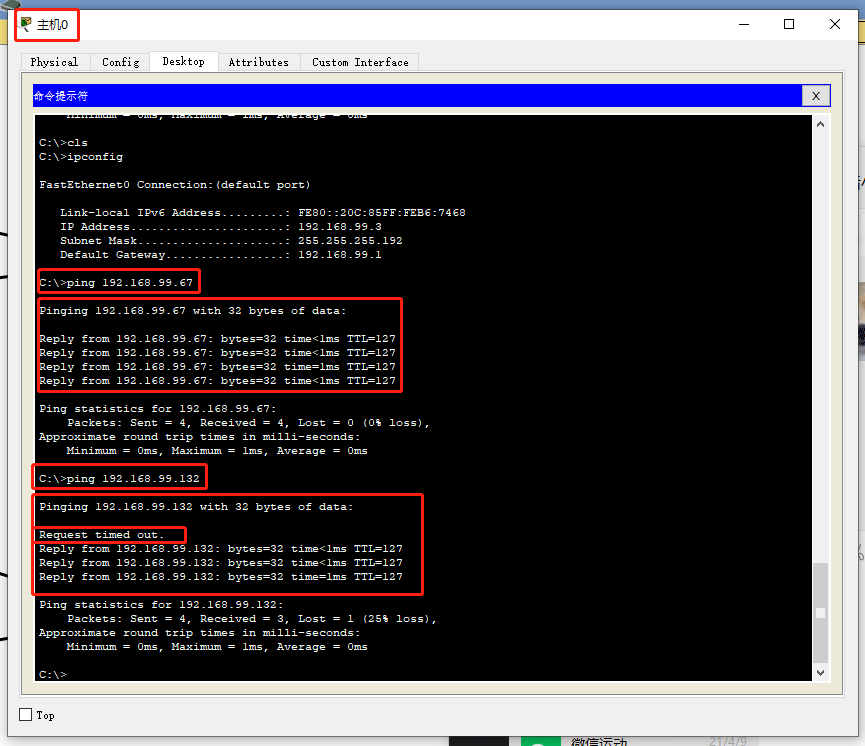Maximize the 主机0 window
Viewport: 865px width, 746px height.
789,24
